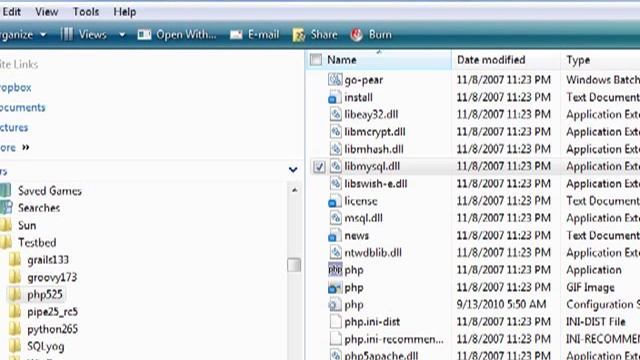Select the php GIF Image icon
This screenshot has height=360, width=640.
335,287
